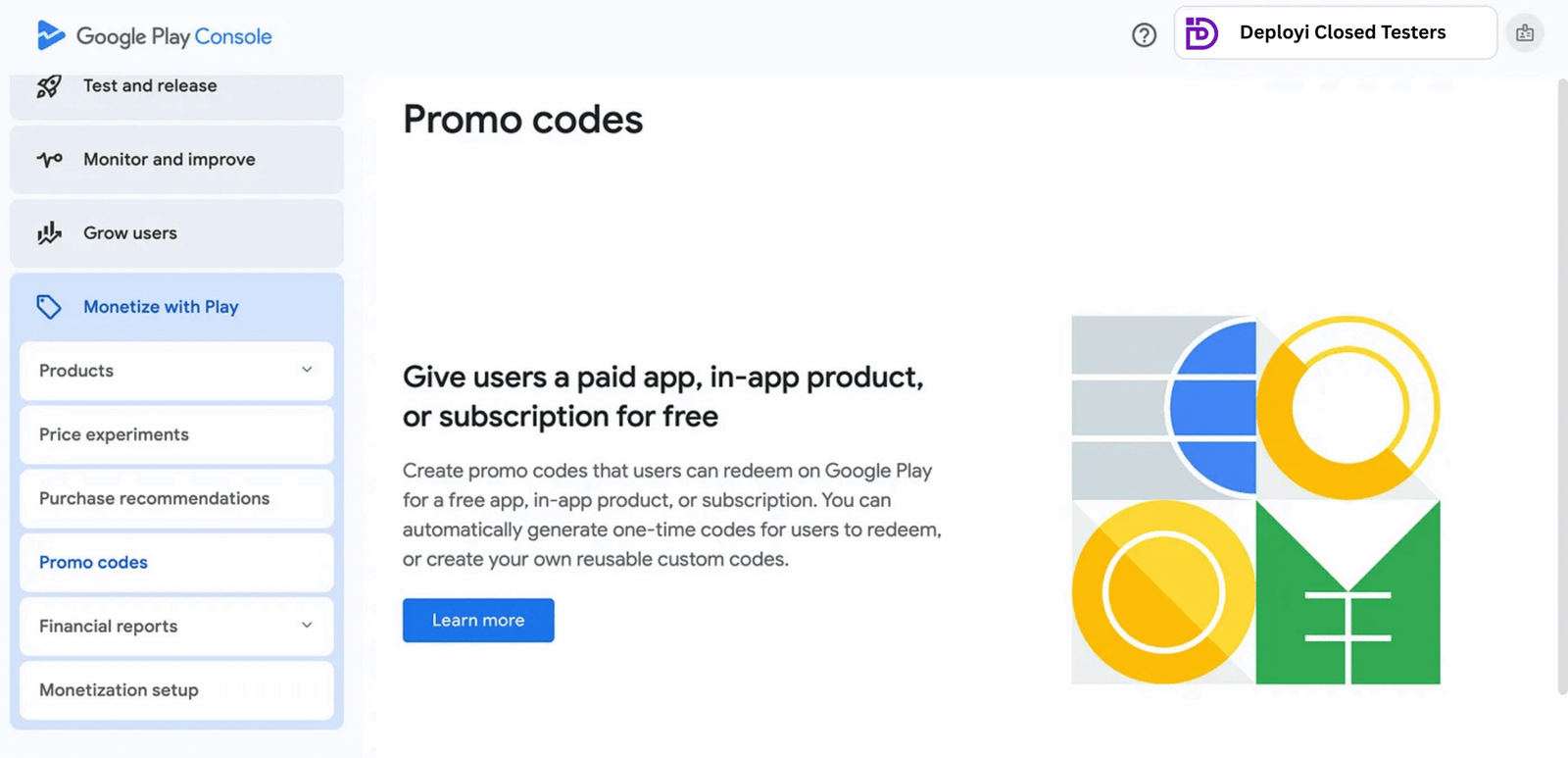This screenshot has width=1568, height=758.
Task: Open the Price experiments menu item
Action: click(115, 434)
